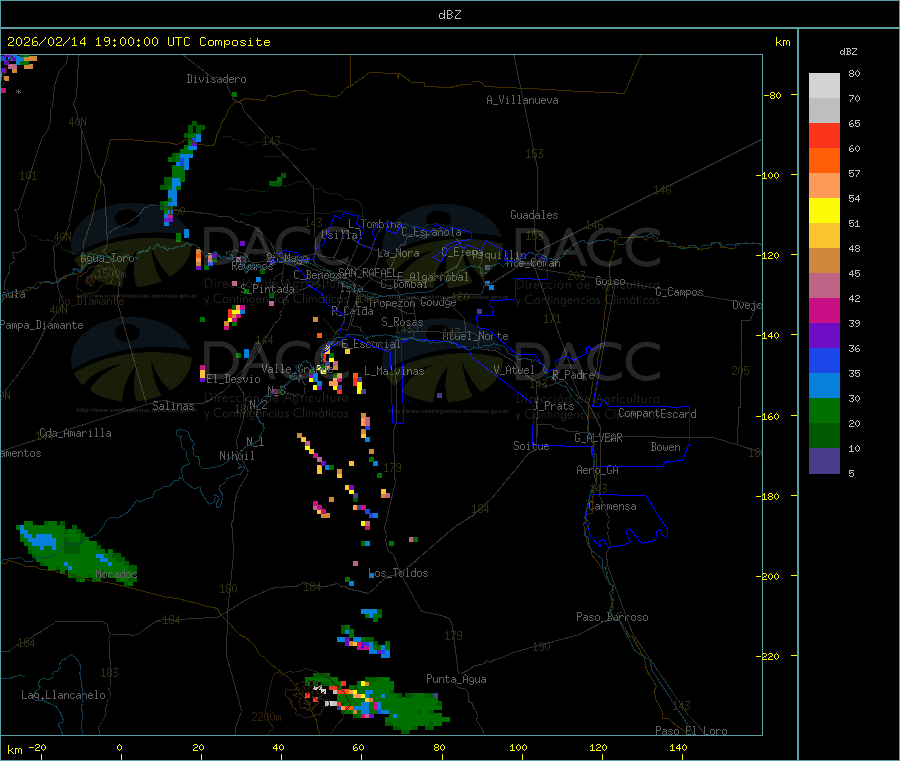Viewport: 900px width, 761px height.
Task: Select the Punta_Agua label
Action: 456,679
